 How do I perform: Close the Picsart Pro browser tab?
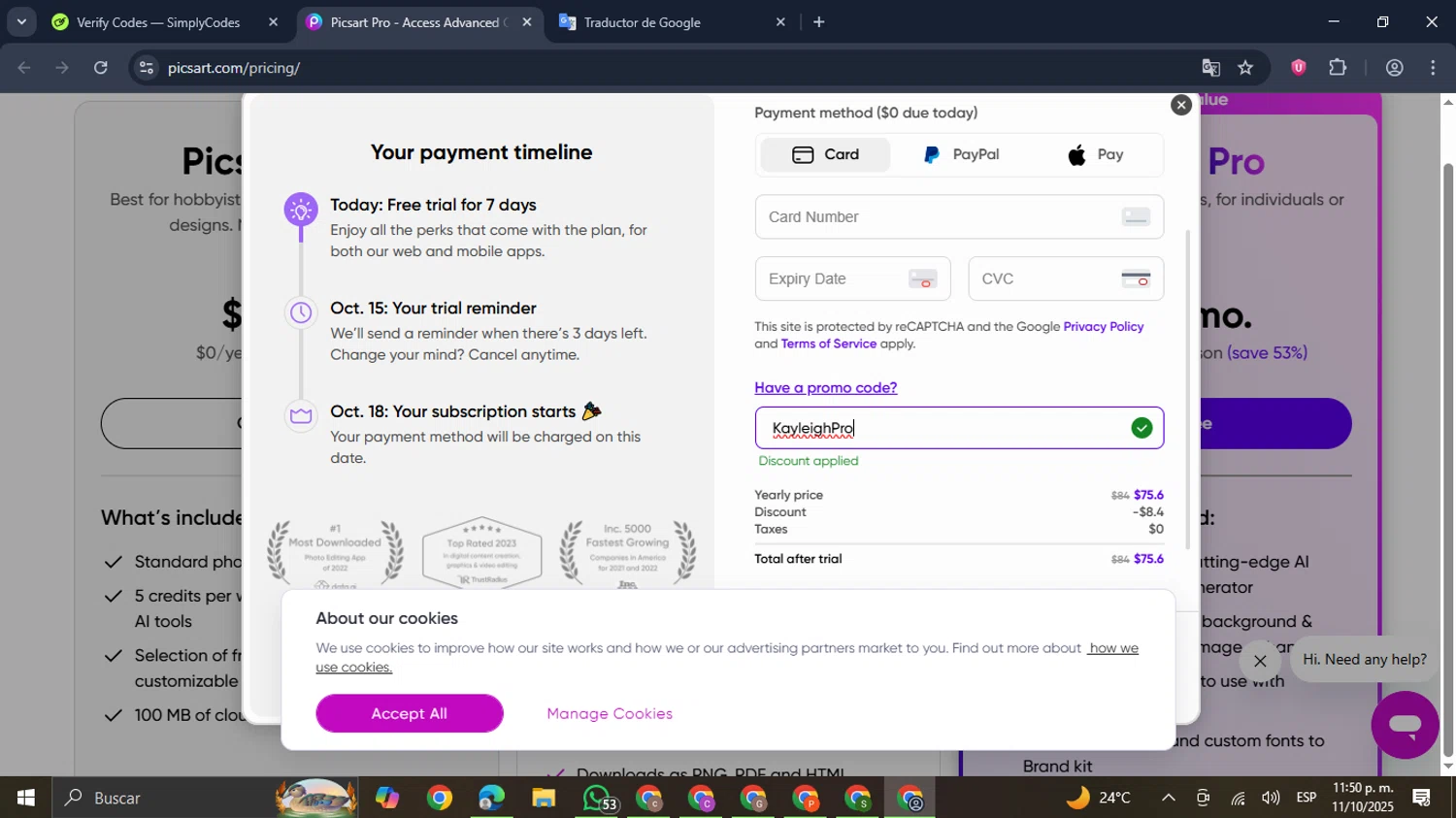pos(526,22)
